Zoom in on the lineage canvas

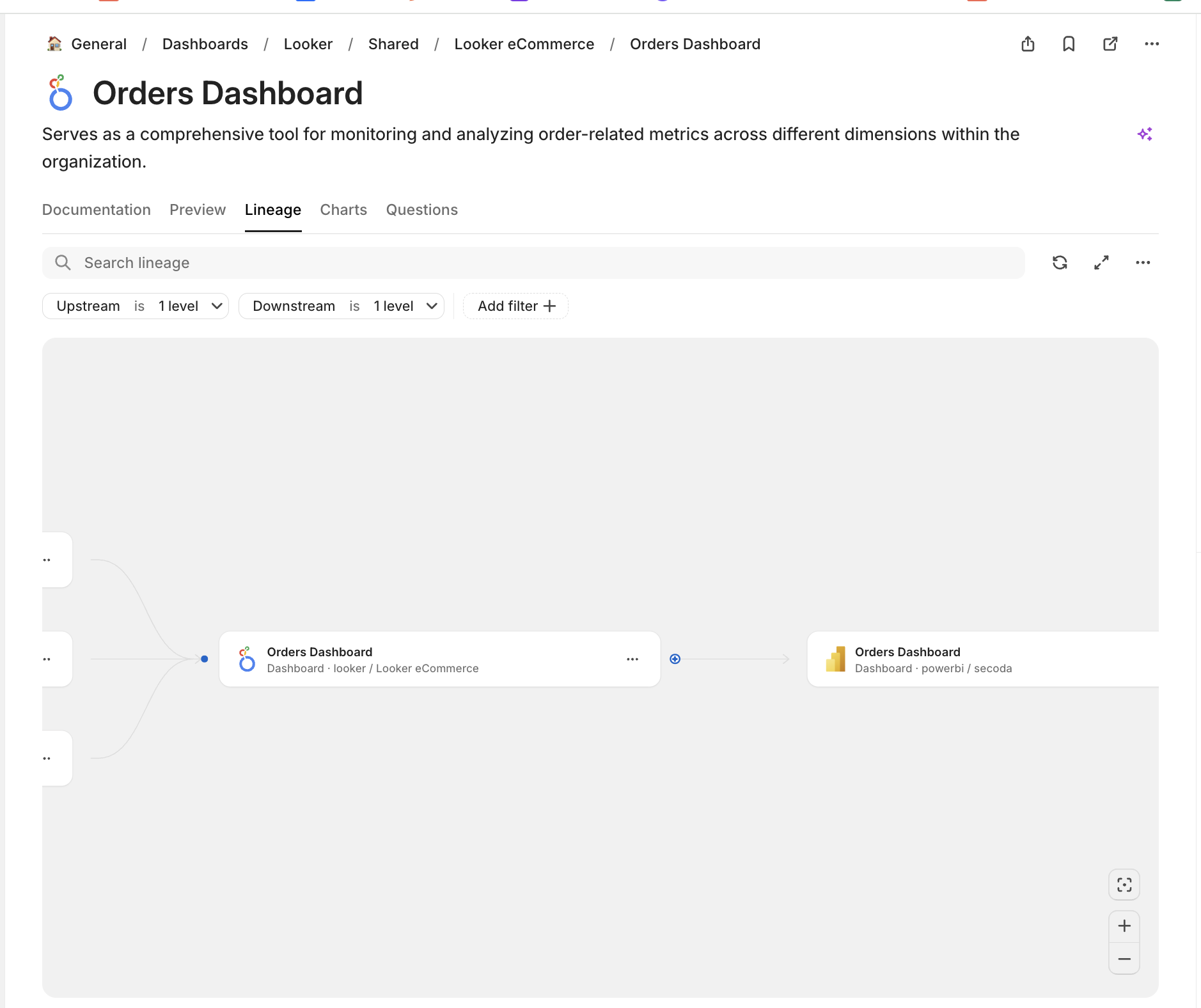click(1124, 926)
